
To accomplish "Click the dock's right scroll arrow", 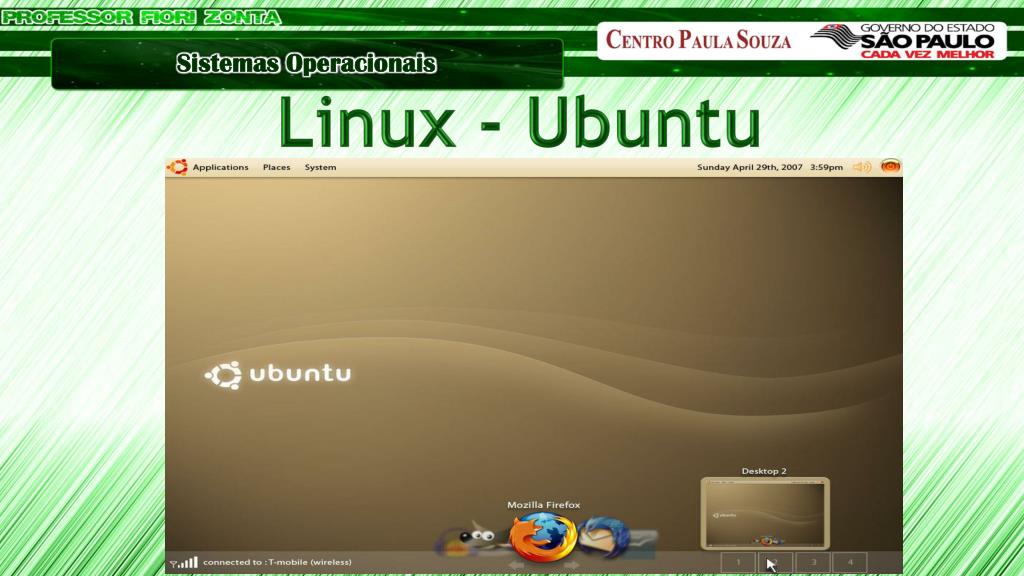I will click(x=571, y=565).
